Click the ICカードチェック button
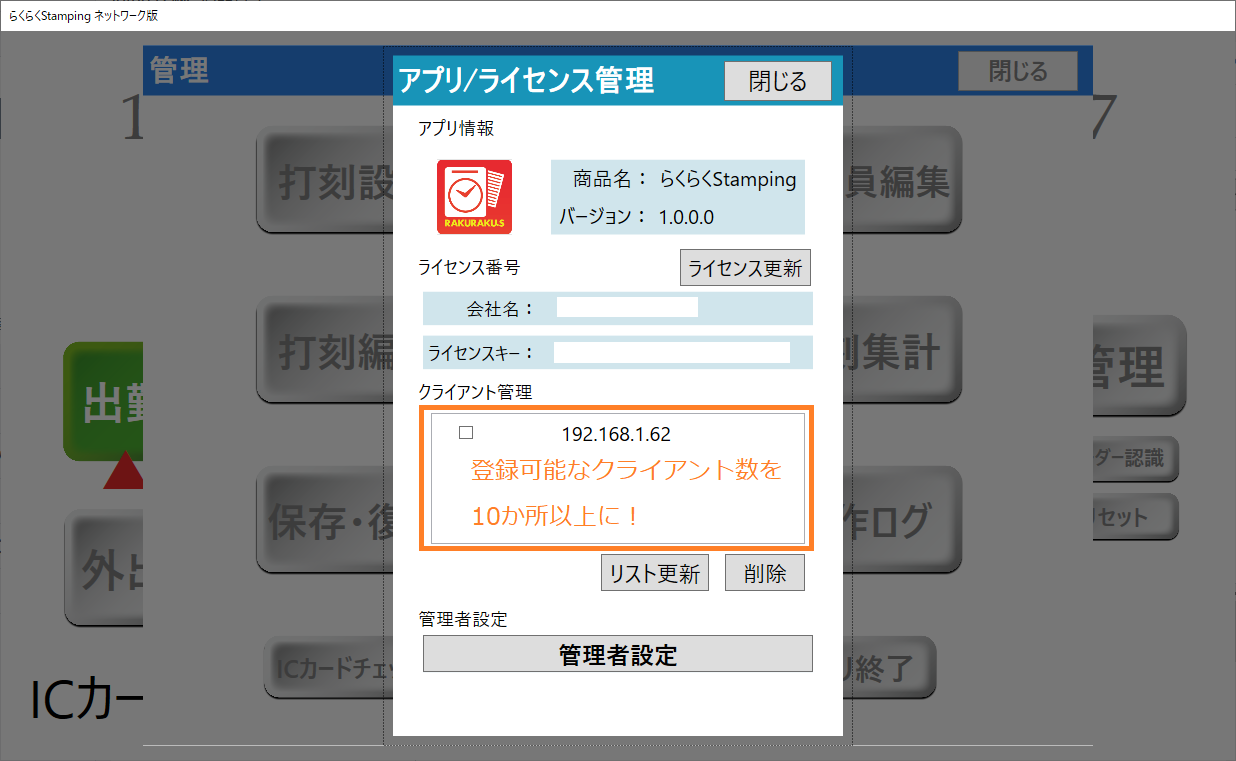 (330, 668)
